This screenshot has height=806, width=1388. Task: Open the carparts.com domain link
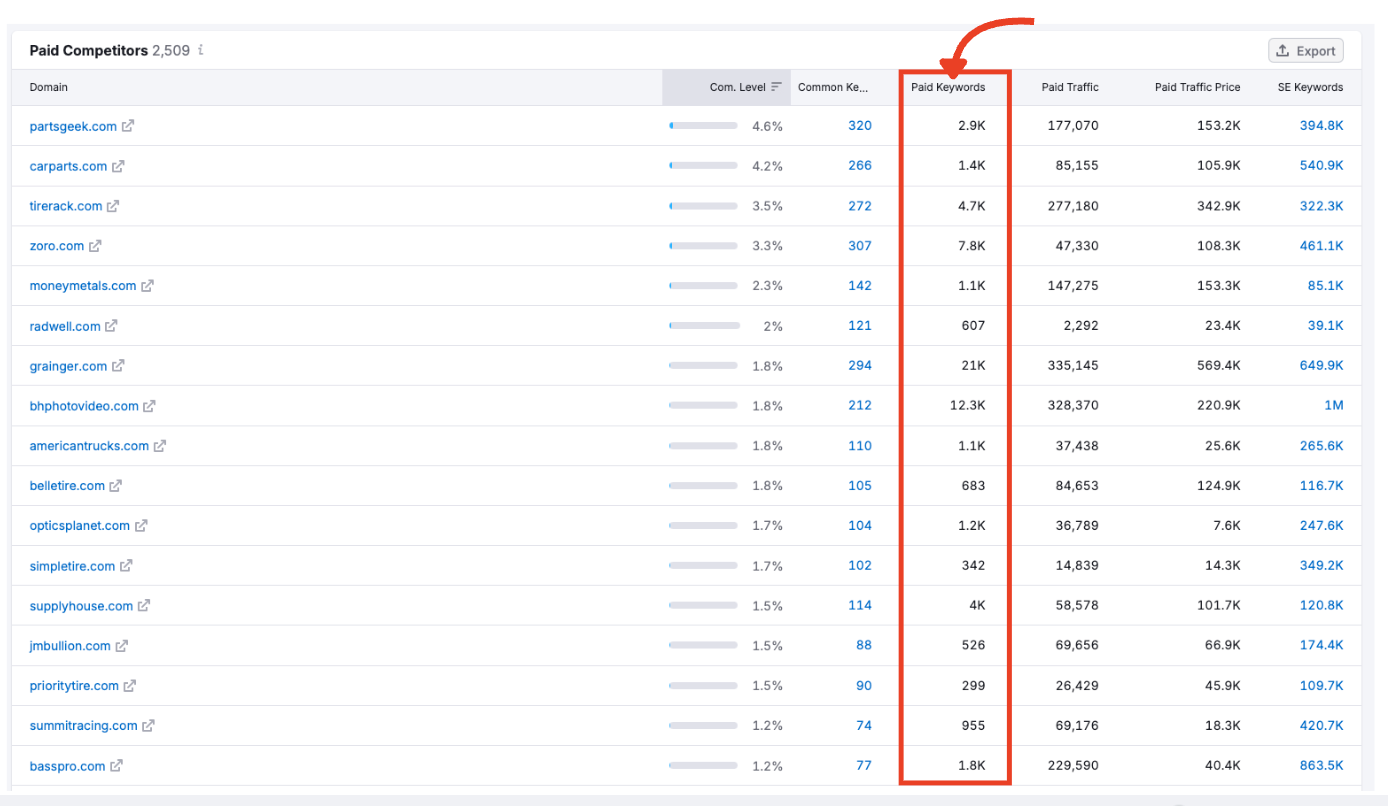66,166
